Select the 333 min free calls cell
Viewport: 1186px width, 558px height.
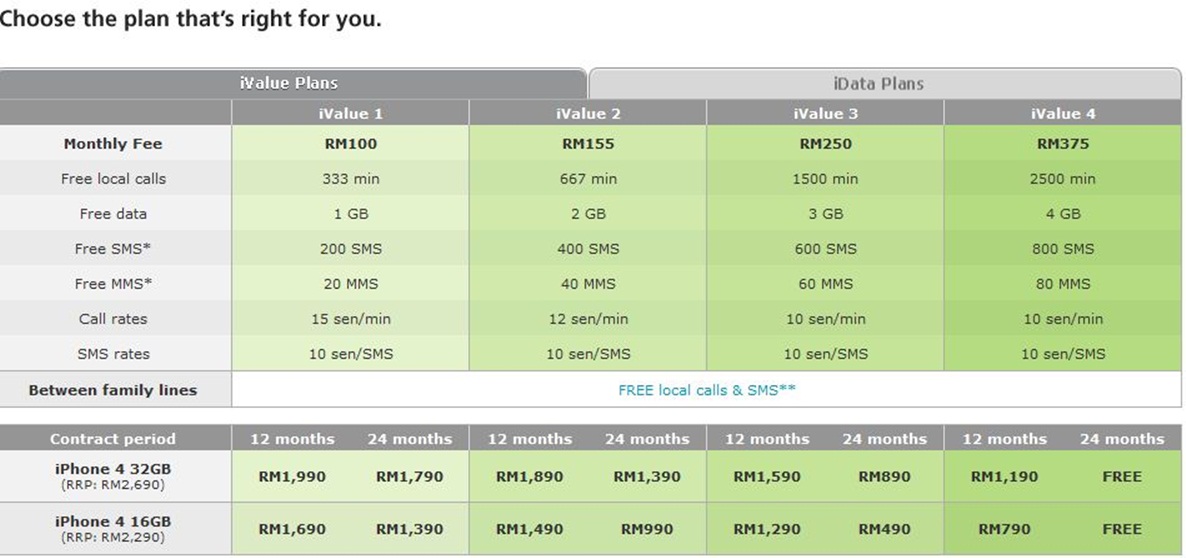350,179
